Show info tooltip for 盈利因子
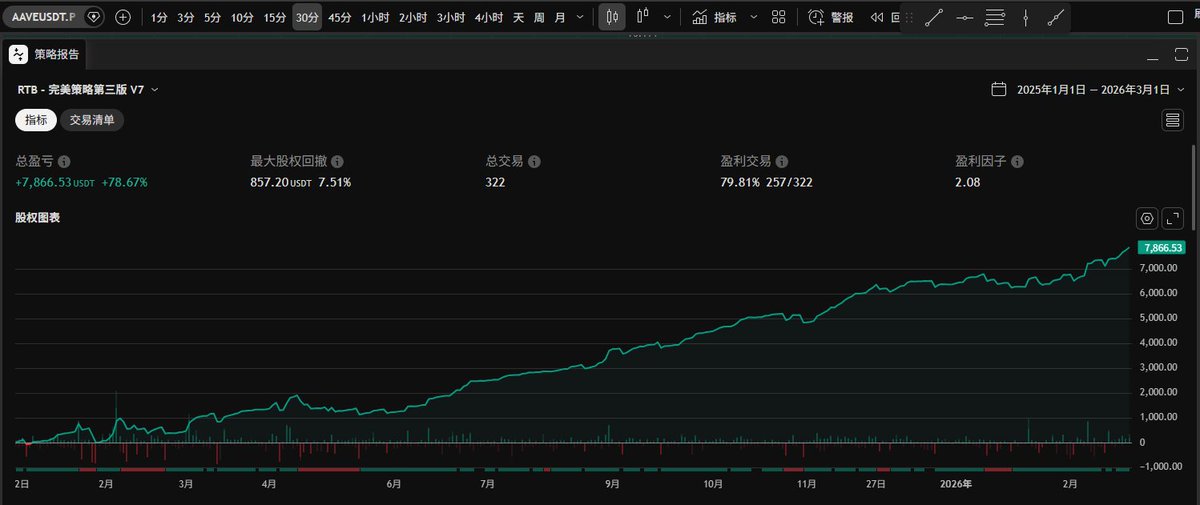 click(1016, 161)
